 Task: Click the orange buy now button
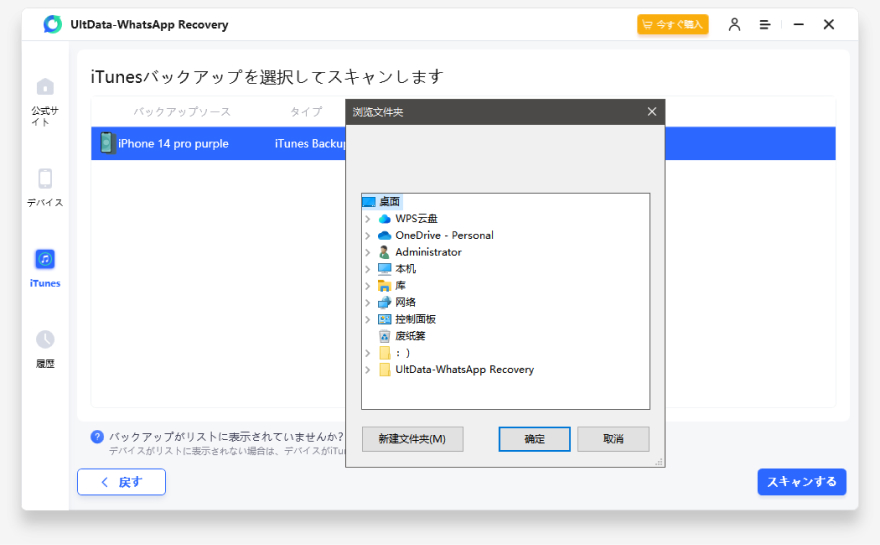tap(672, 24)
